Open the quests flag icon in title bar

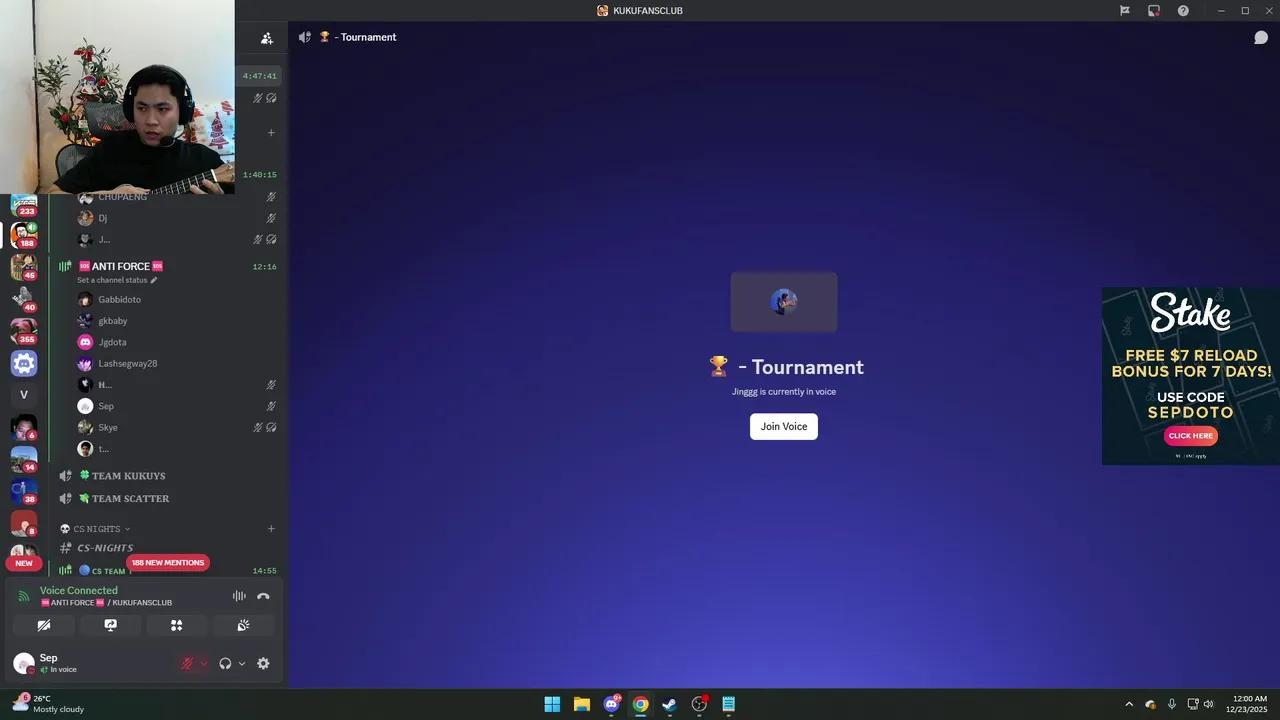pos(1124,11)
